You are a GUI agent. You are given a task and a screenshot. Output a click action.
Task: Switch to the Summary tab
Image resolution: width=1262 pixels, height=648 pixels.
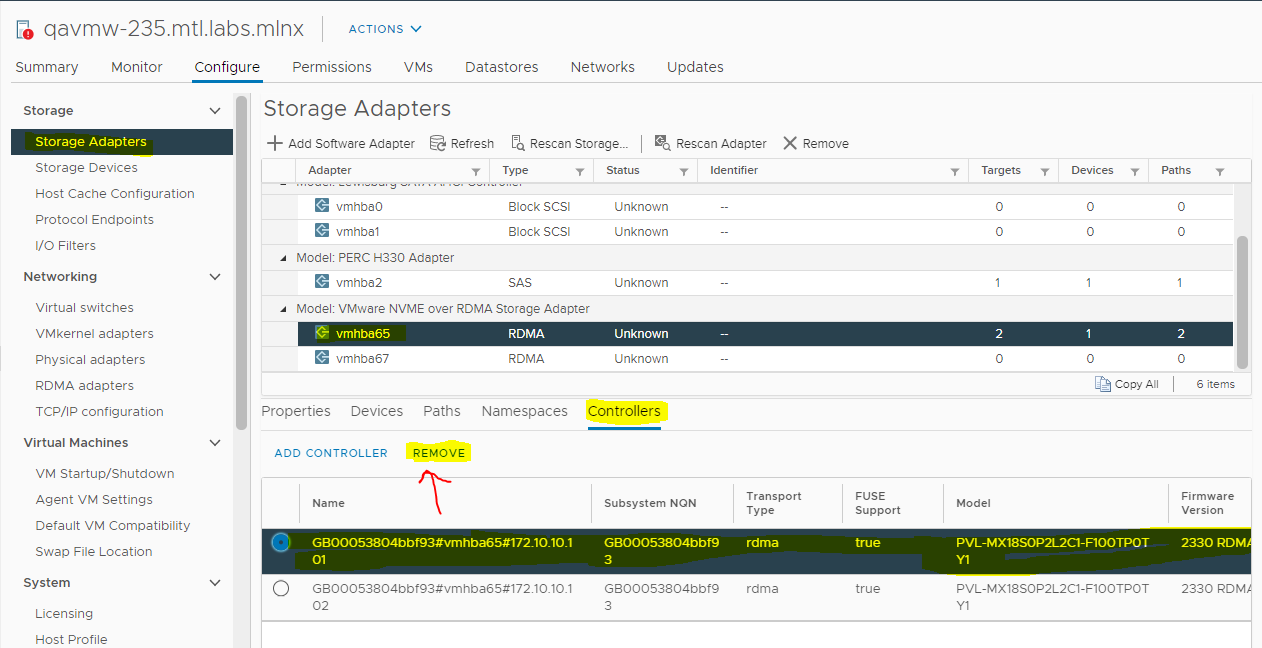click(47, 67)
